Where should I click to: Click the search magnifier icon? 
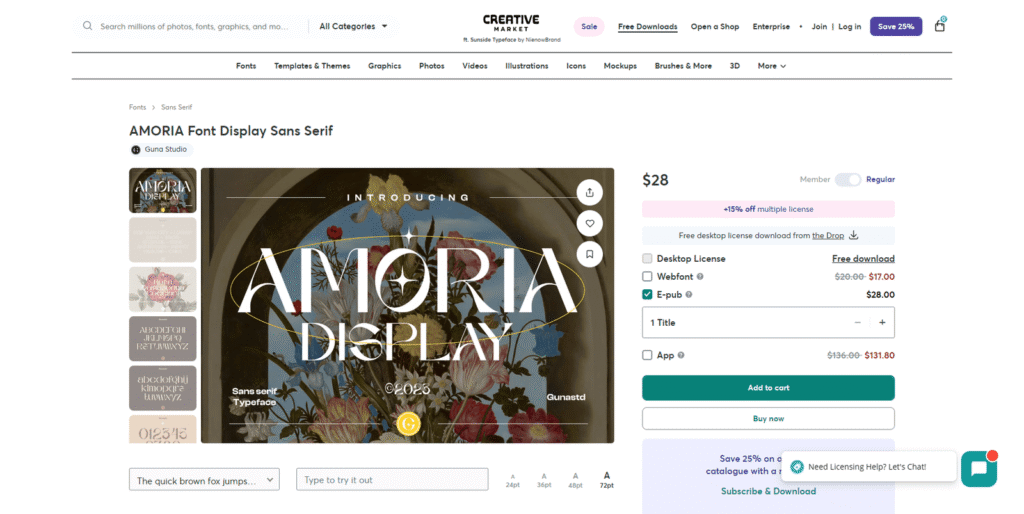pos(88,26)
